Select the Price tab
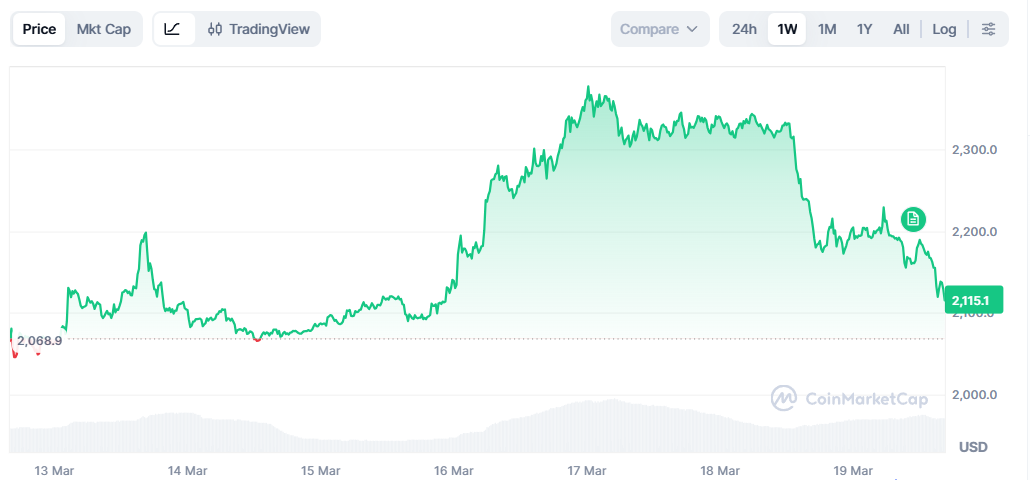Screen dimensions: 1030x480 40,29
